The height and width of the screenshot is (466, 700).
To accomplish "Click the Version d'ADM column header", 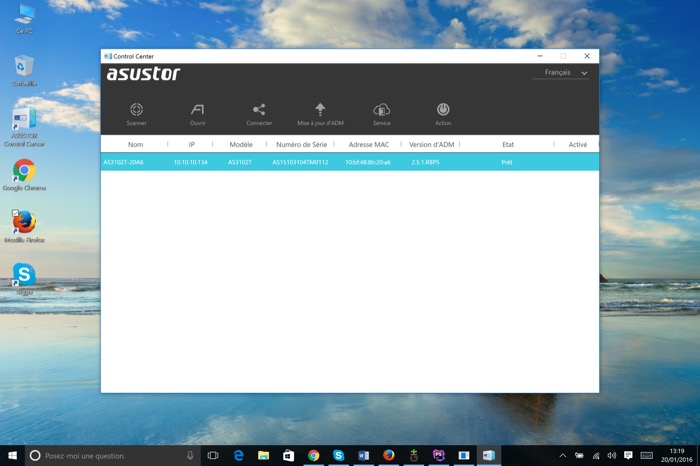I will (431, 145).
